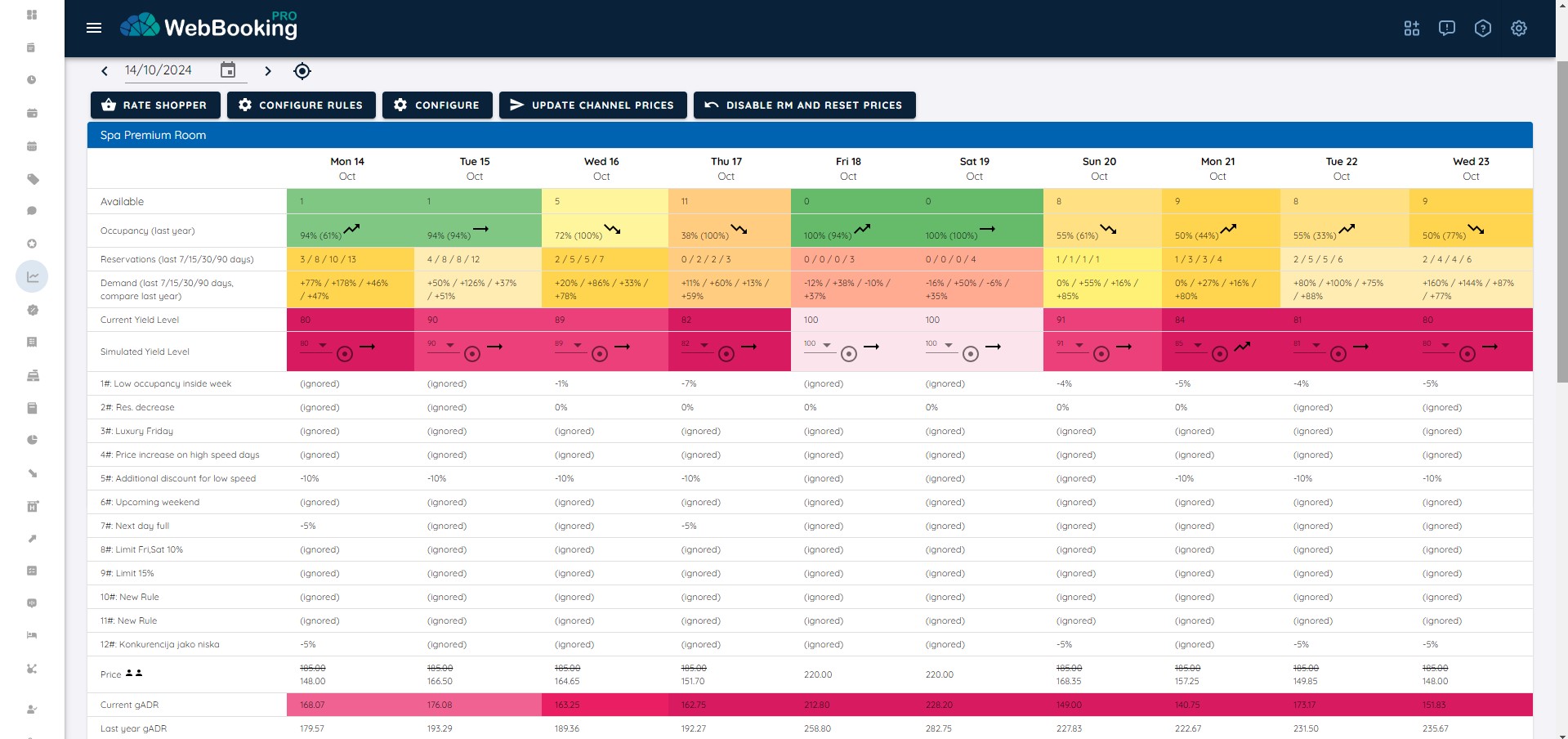This screenshot has height=739, width=1568.
Task: Go to the next date with right chevron
Action: coord(268,71)
